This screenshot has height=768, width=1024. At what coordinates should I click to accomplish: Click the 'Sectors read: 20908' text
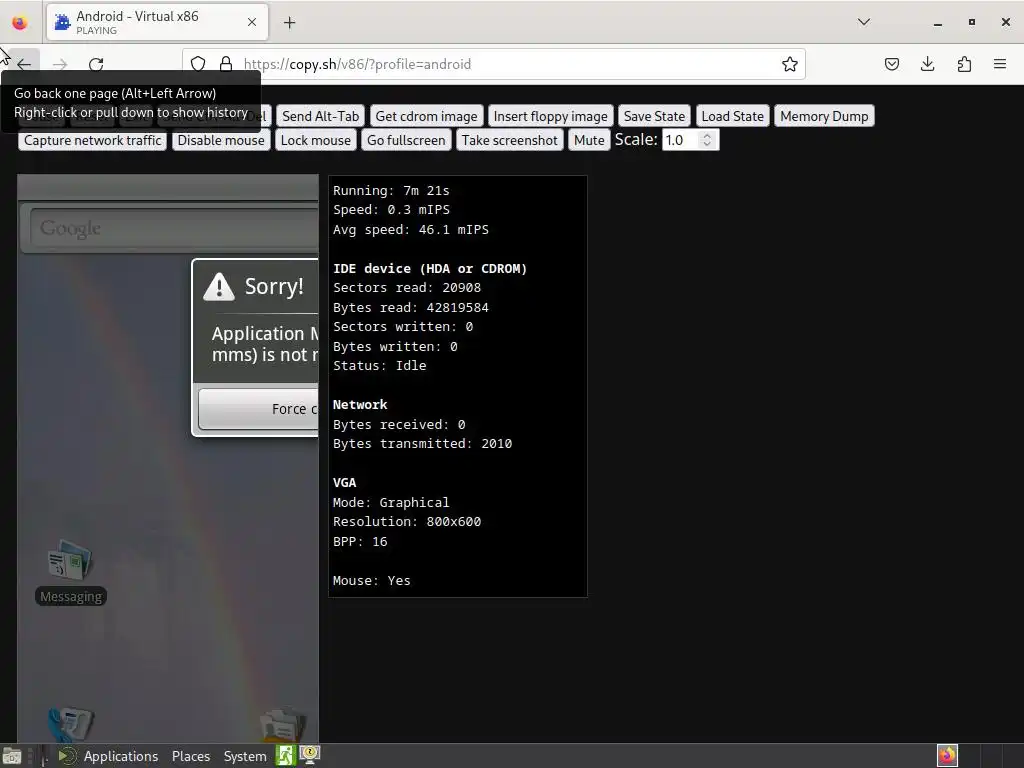tap(407, 288)
